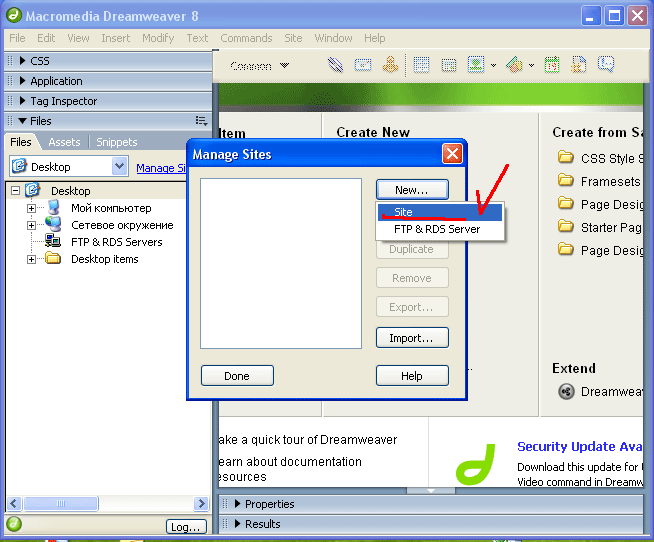Click the Comment speech bubble icon

click(x=606, y=64)
